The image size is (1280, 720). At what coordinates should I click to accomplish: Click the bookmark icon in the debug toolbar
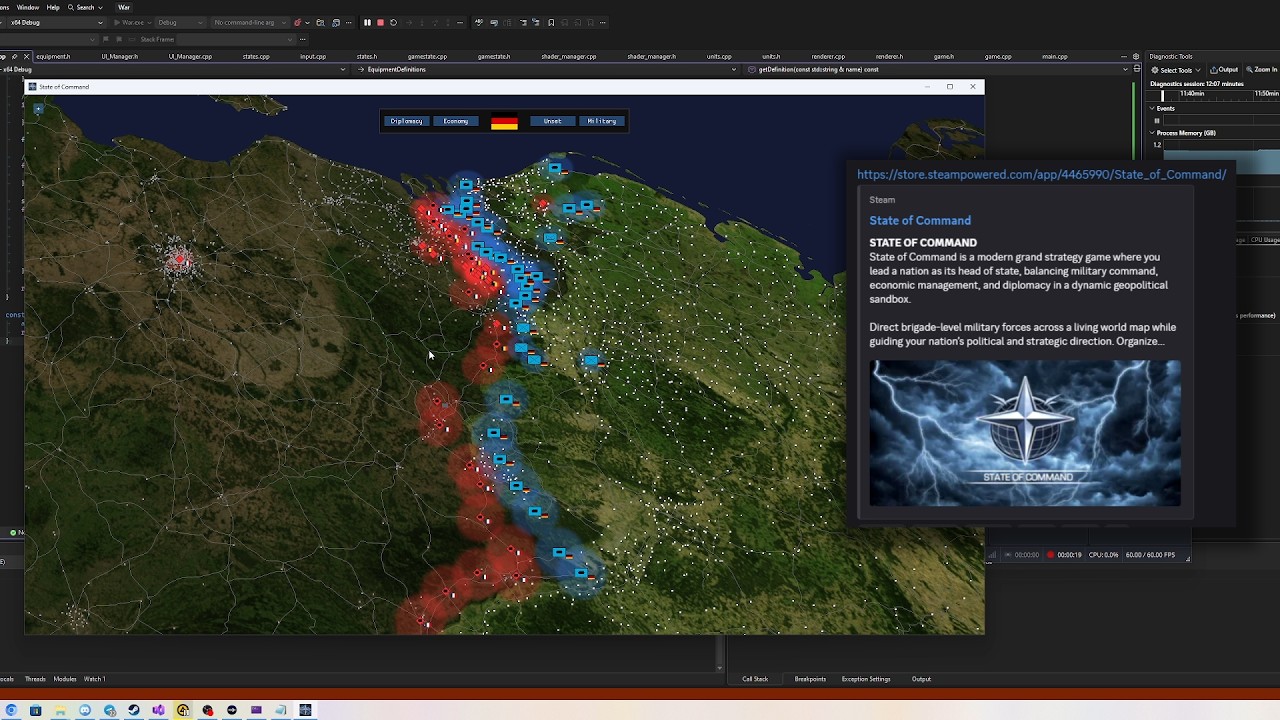551,22
